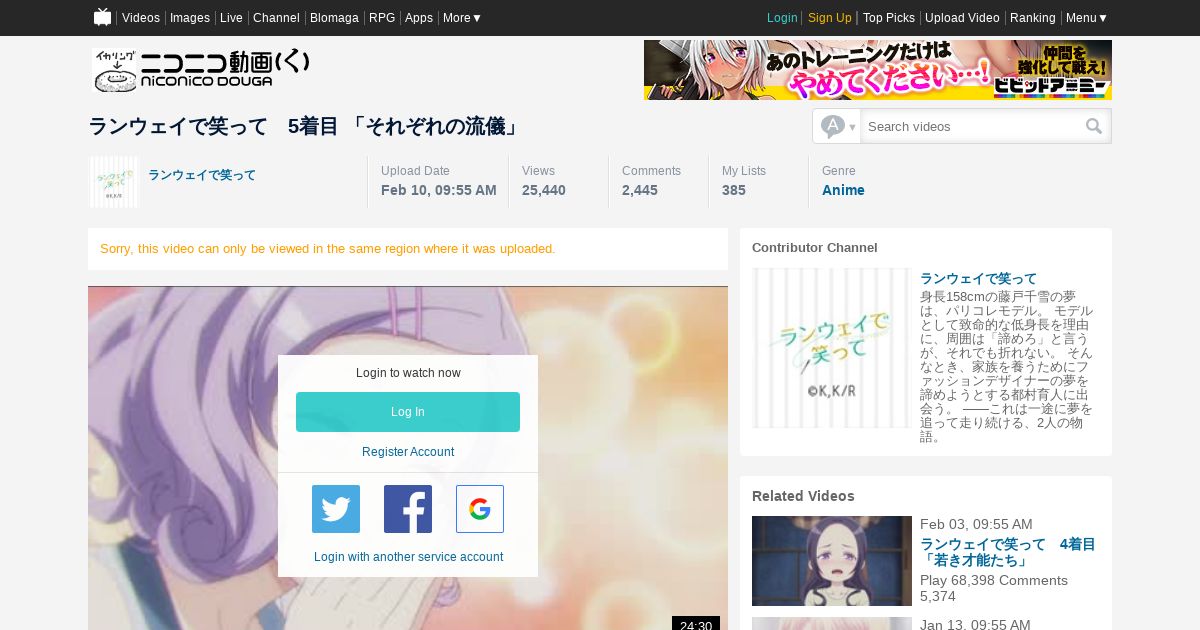Image resolution: width=1200 pixels, height=630 pixels.
Task: Click uploader name ランウェイで笑って beside avatar
Action: [202, 175]
